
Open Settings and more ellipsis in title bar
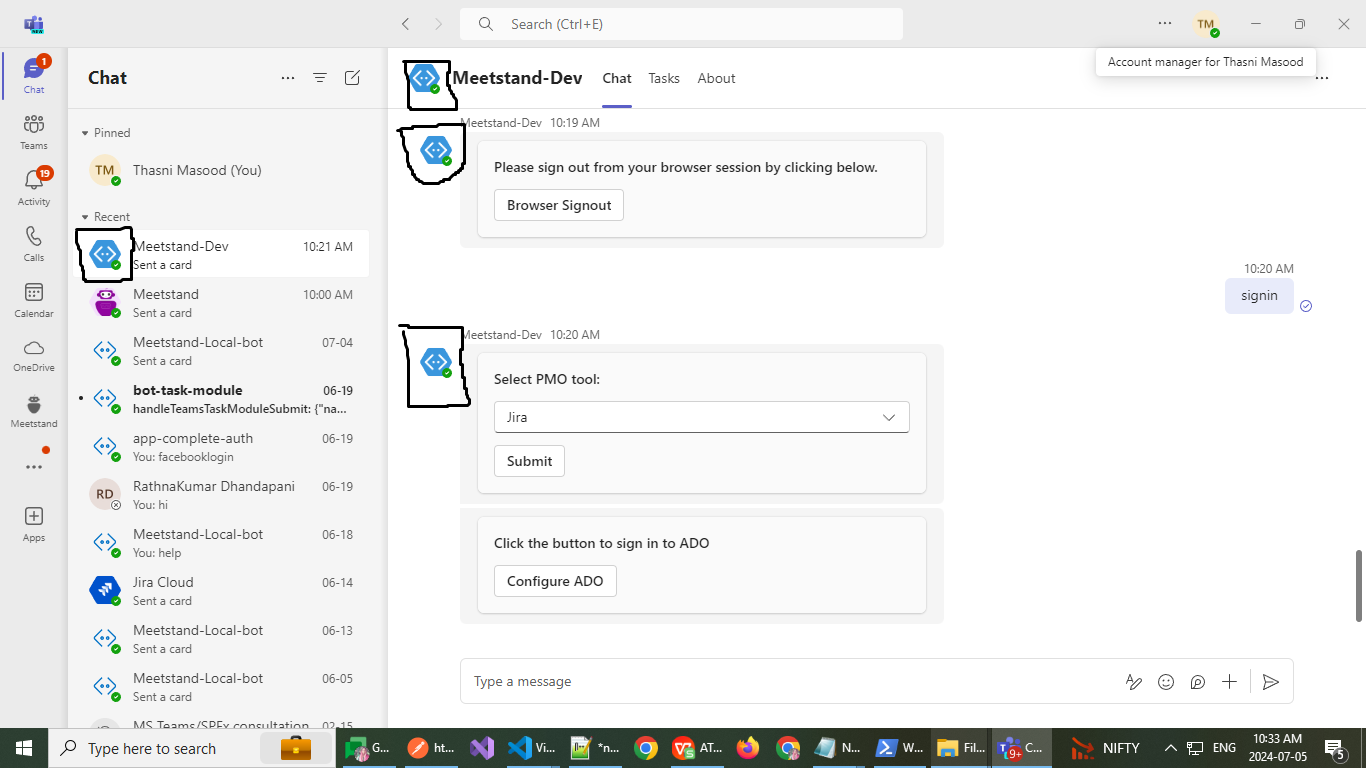coord(1165,23)
